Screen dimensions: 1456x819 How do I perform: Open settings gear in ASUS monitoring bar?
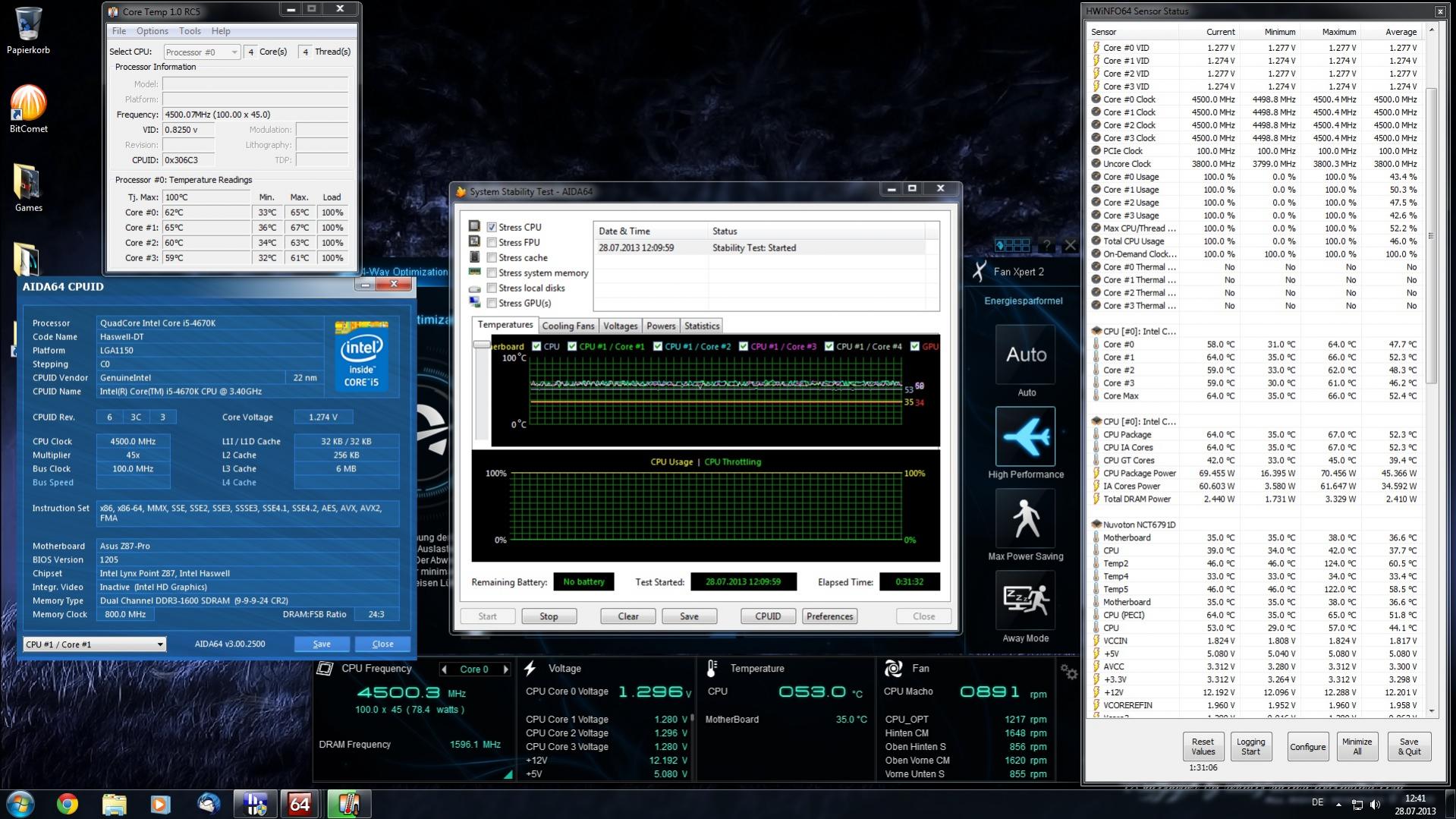[x=1069, y=672]
